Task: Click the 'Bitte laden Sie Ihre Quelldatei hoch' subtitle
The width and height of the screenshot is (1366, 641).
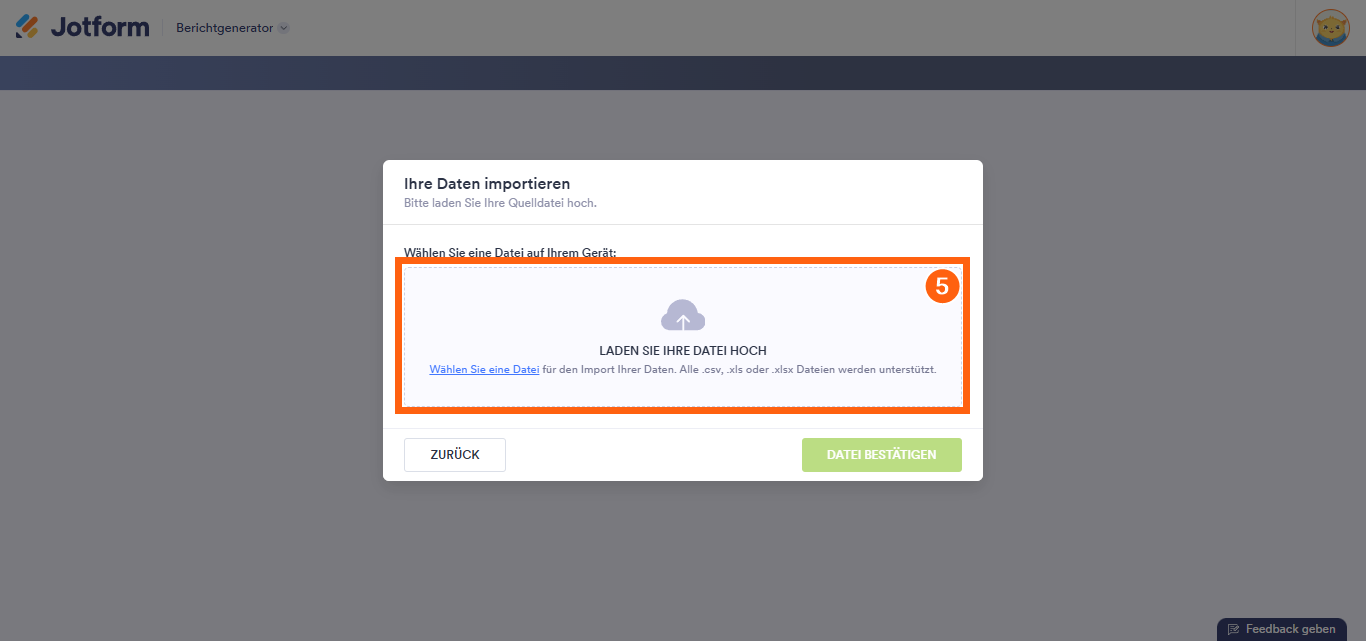Action: coord(500,203)
